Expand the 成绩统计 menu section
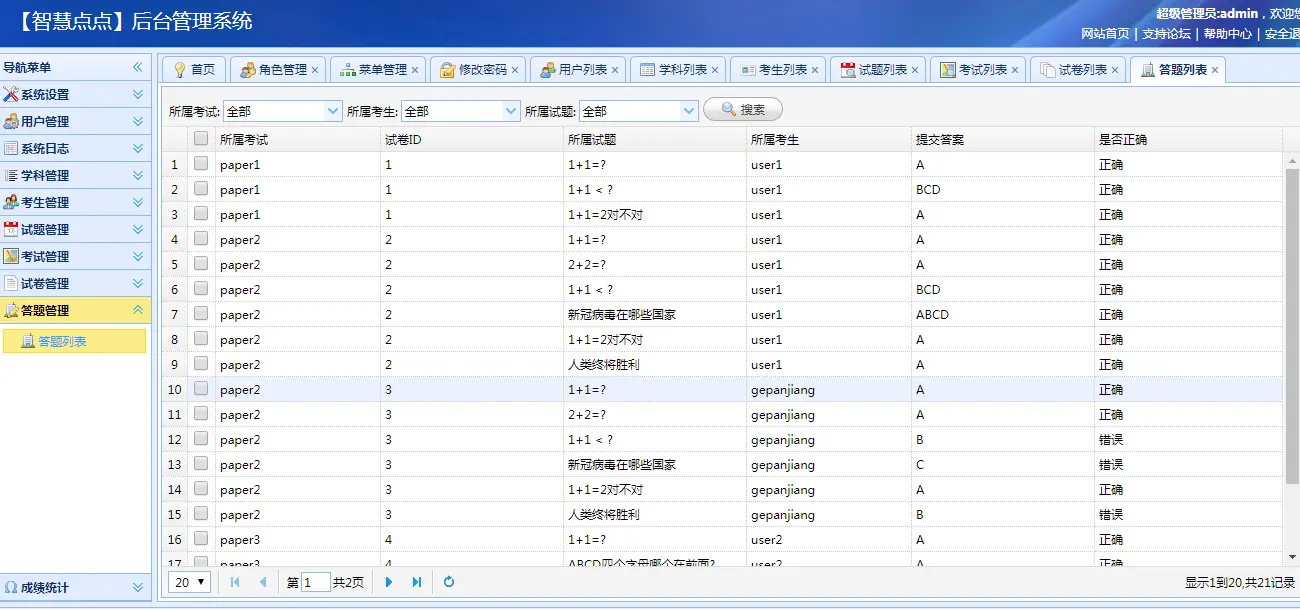 click(x=138, y=588)
